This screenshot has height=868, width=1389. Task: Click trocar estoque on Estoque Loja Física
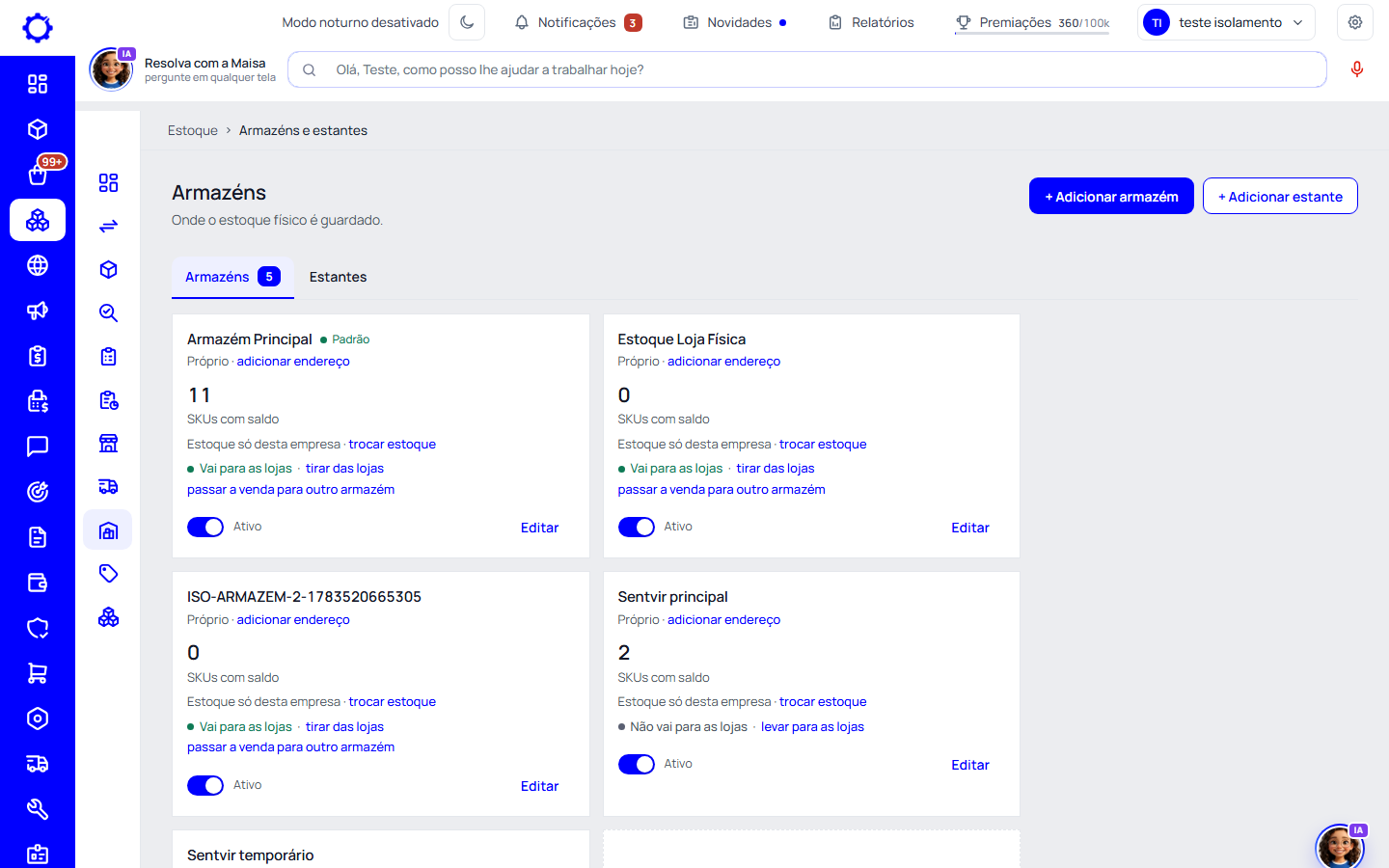click(823, 445)
